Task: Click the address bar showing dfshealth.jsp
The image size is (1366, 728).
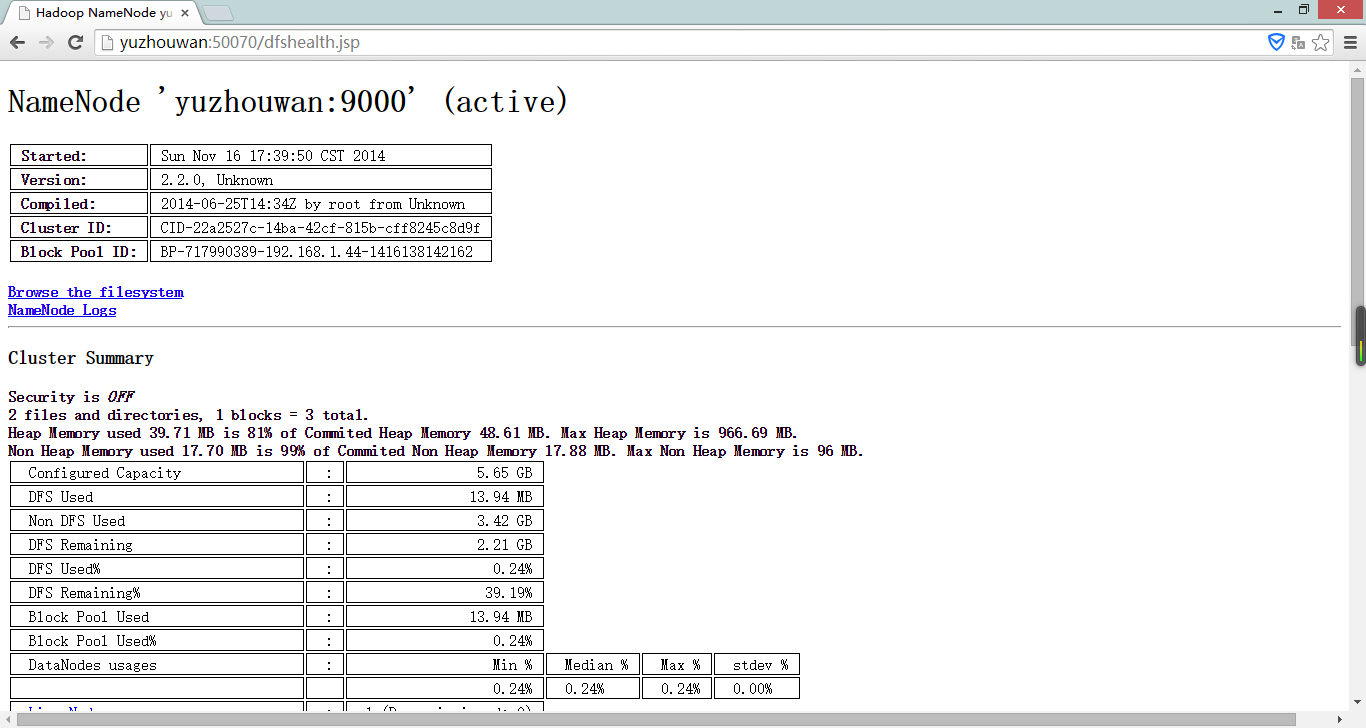Action: click(600, 42)
